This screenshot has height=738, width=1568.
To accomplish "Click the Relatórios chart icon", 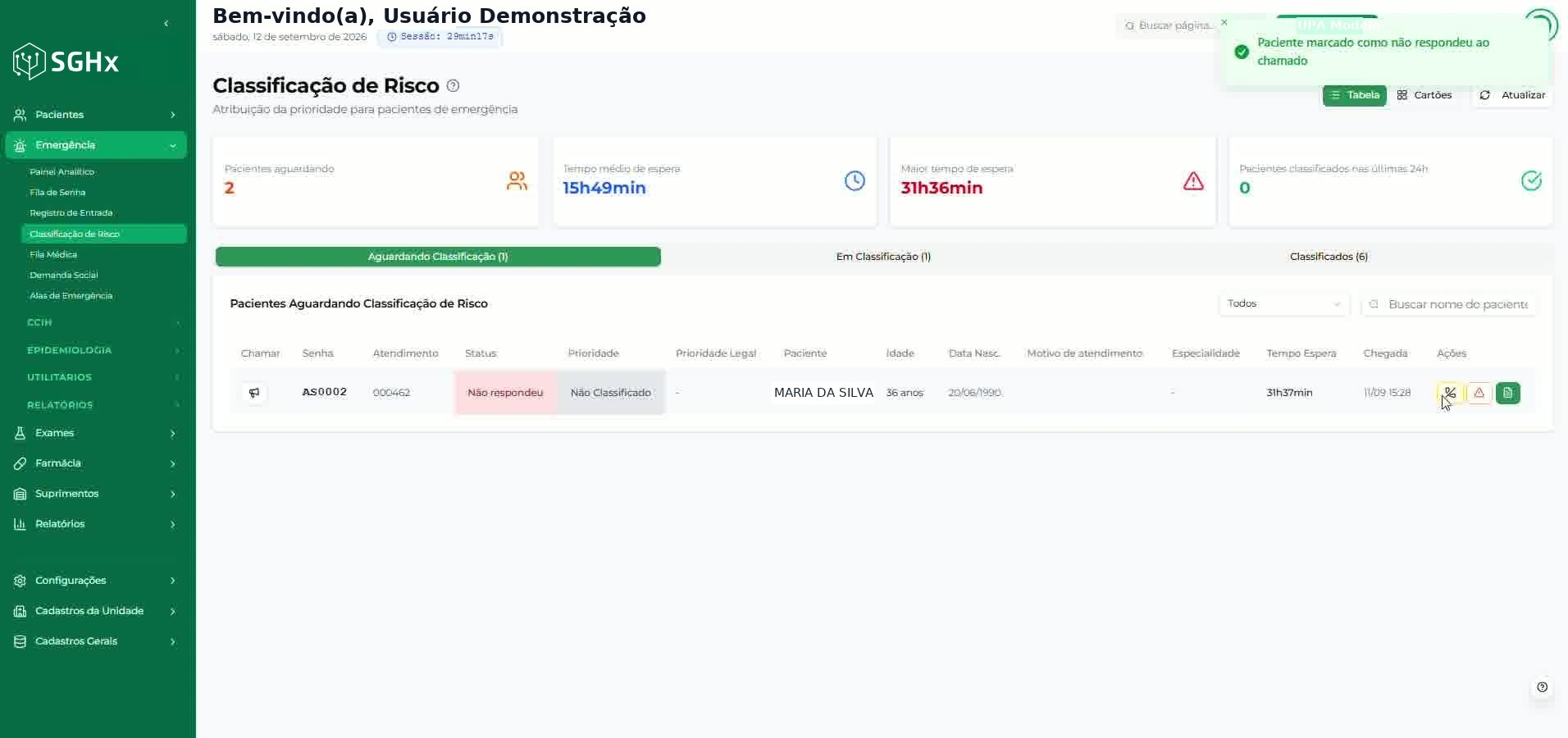I will [21, 524].
